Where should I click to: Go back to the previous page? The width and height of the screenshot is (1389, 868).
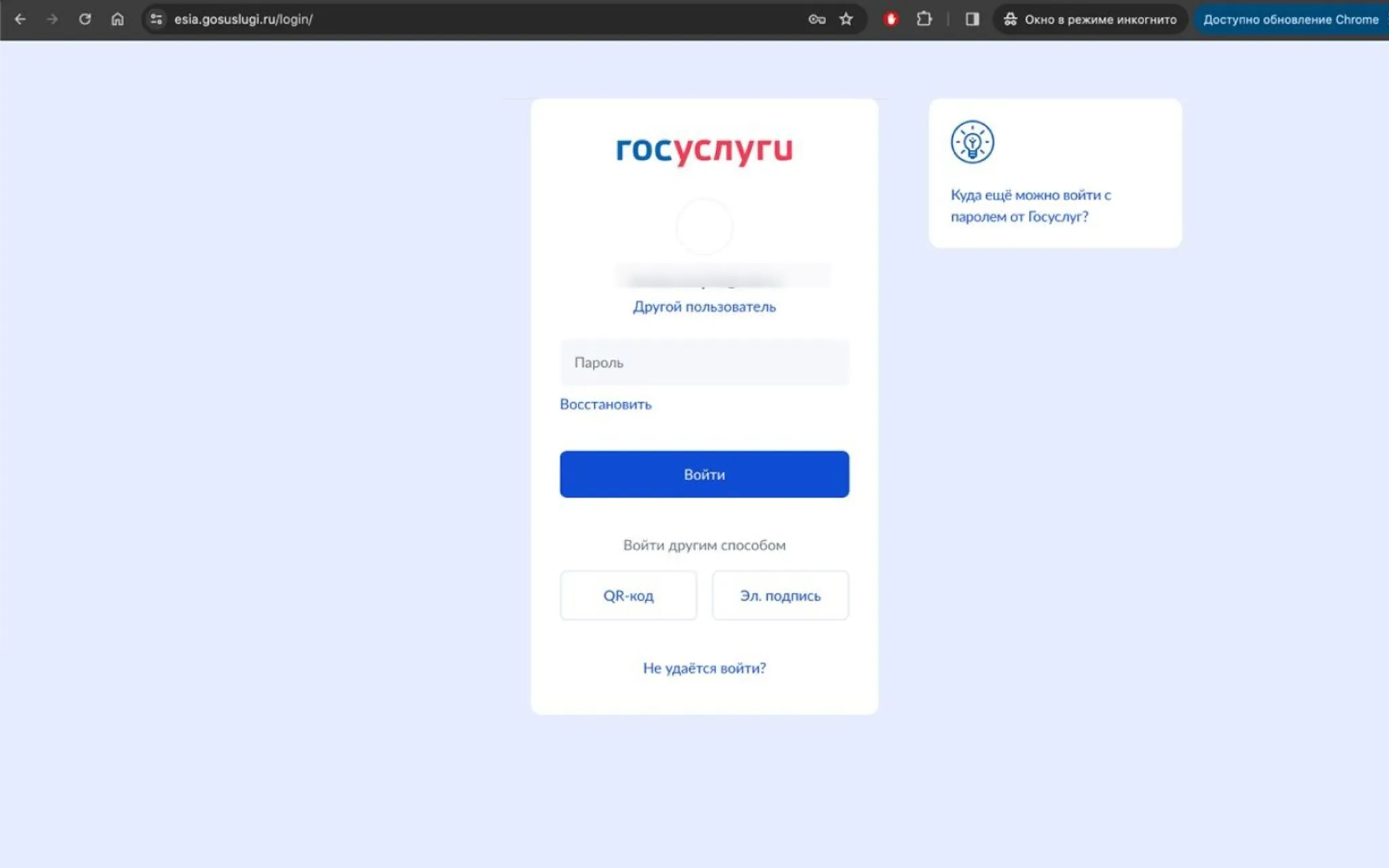(20, 19)
